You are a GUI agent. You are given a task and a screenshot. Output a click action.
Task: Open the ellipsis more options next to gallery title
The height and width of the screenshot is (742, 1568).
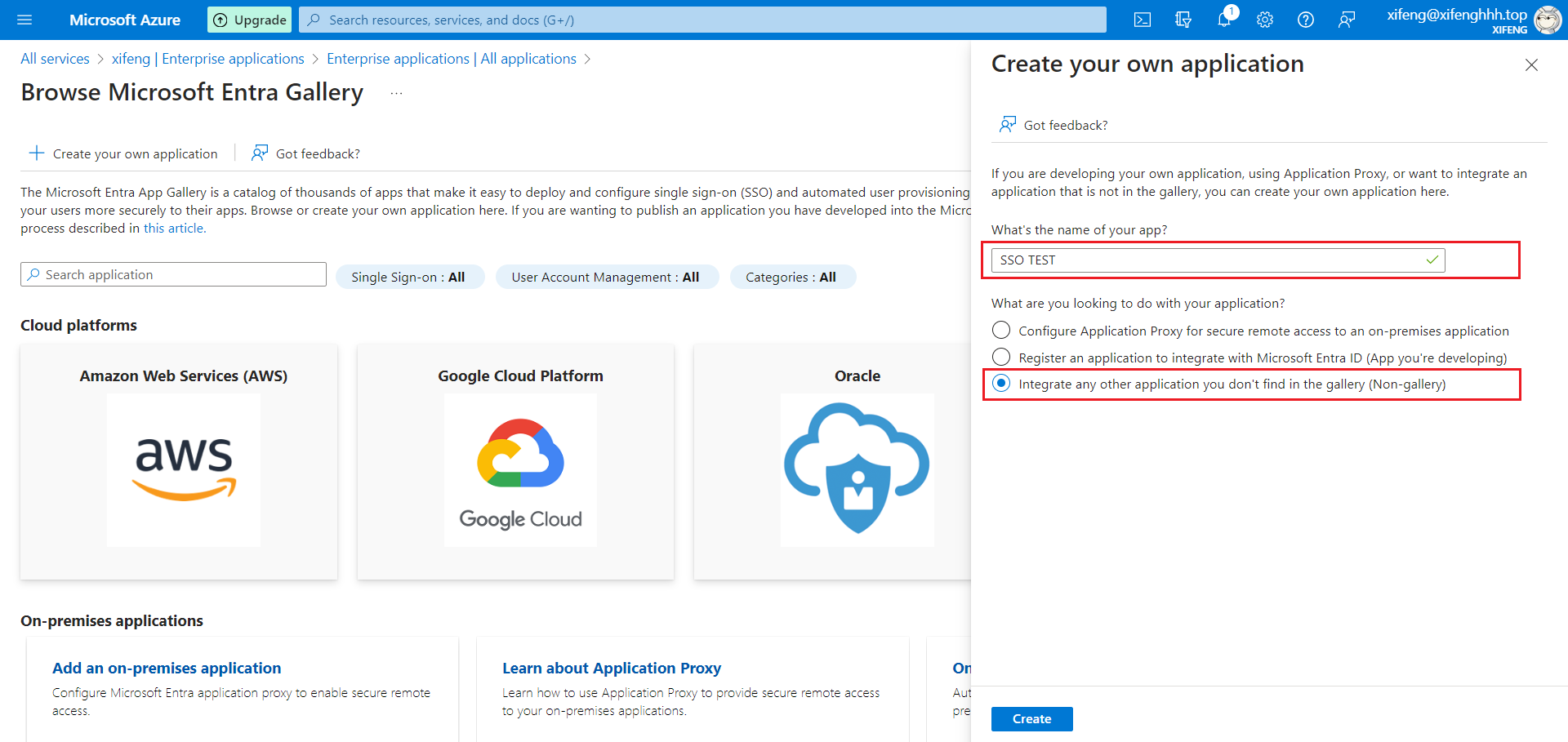396,93
